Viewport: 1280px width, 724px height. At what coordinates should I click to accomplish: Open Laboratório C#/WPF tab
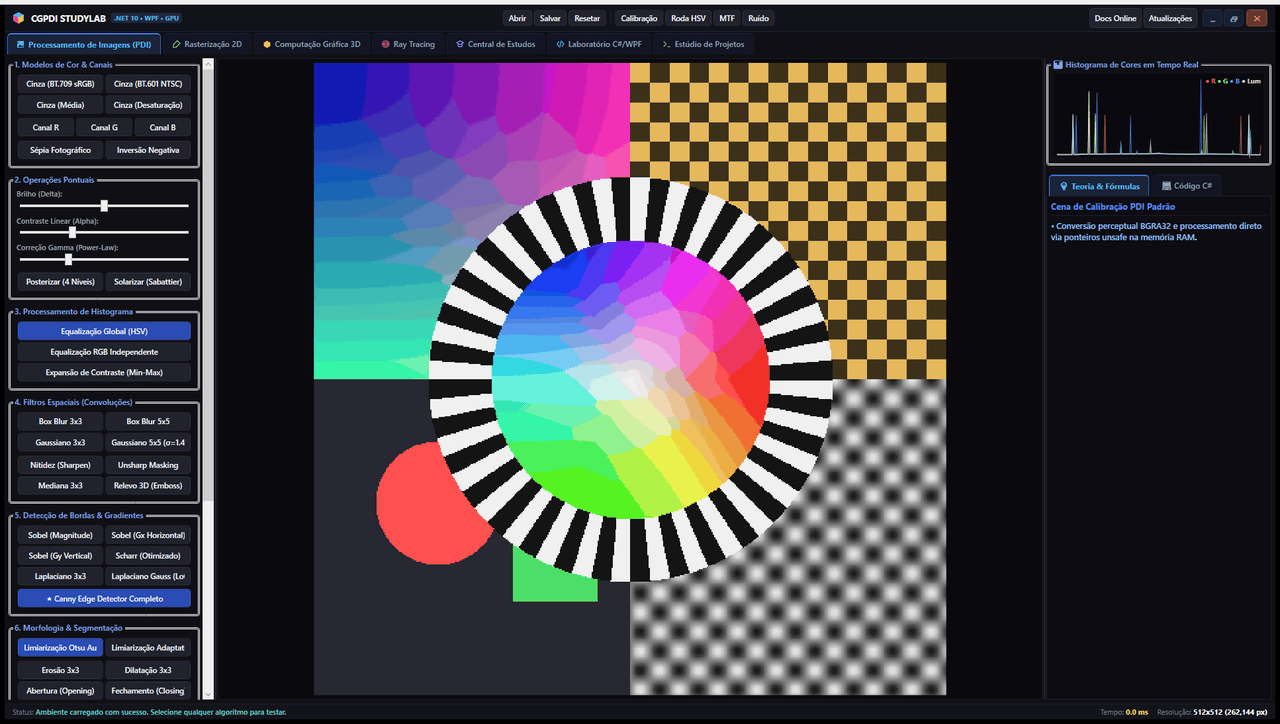(599, 44)
